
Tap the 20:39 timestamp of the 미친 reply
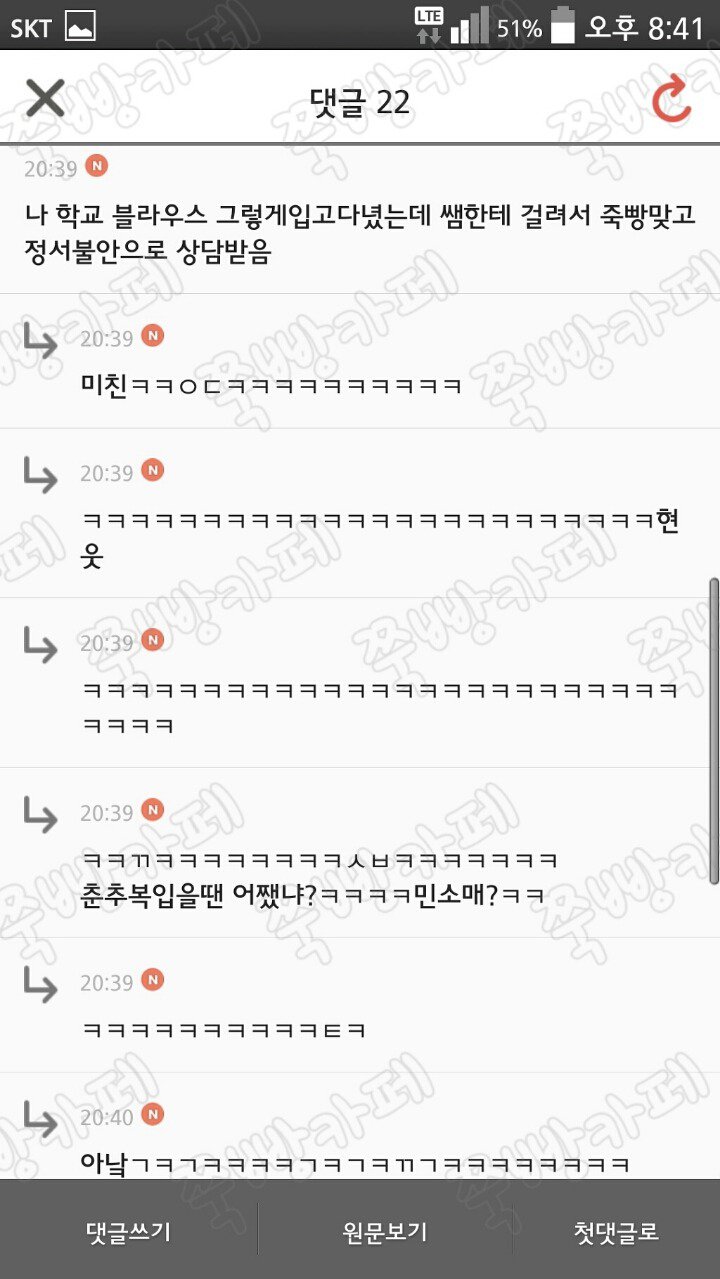(x=106, y=339)
